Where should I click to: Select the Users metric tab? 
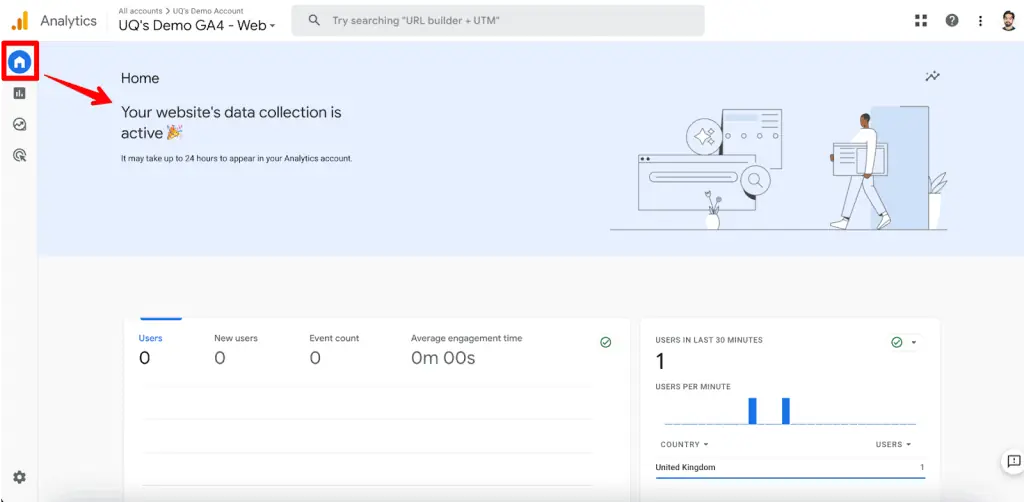pyautogui.click(x=150, y=350)
